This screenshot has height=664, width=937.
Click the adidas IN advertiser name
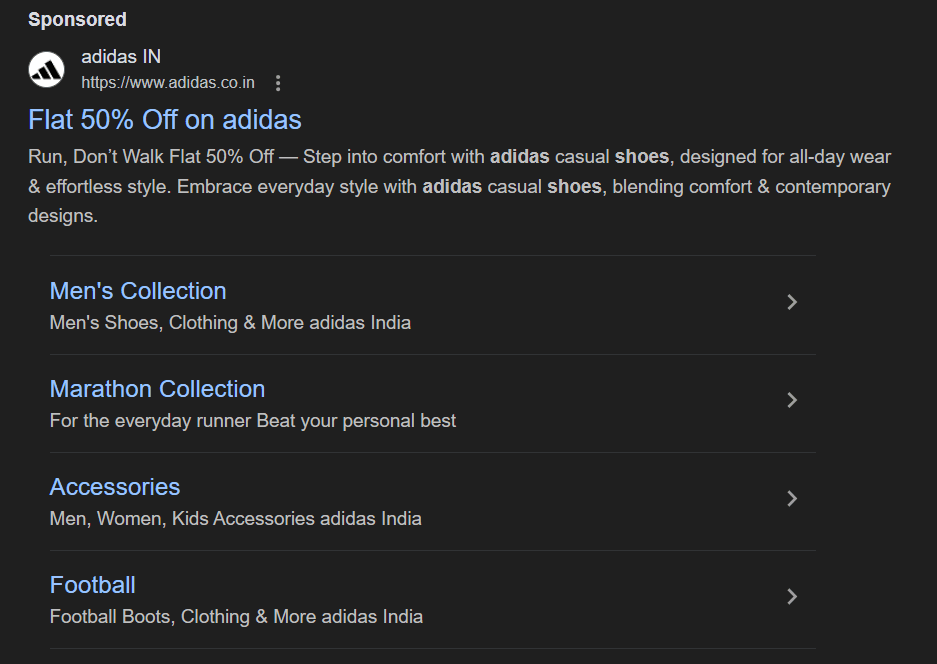[x=121, y=57]
